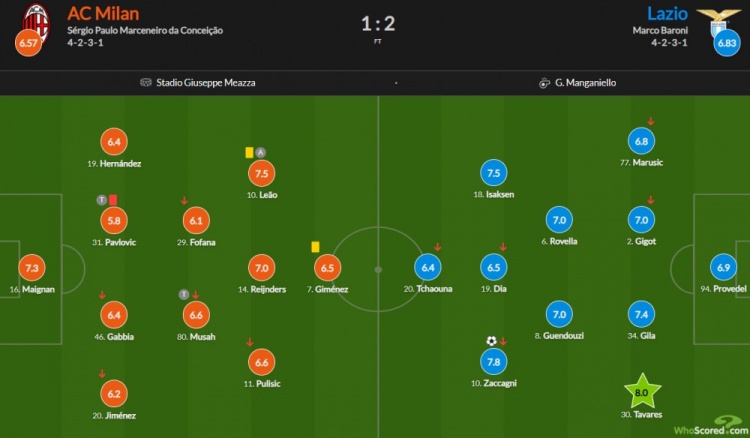Click Provedel's 6.9 rating bubble
This screenshot has height=438, width=750.
(x=723, y=267)
